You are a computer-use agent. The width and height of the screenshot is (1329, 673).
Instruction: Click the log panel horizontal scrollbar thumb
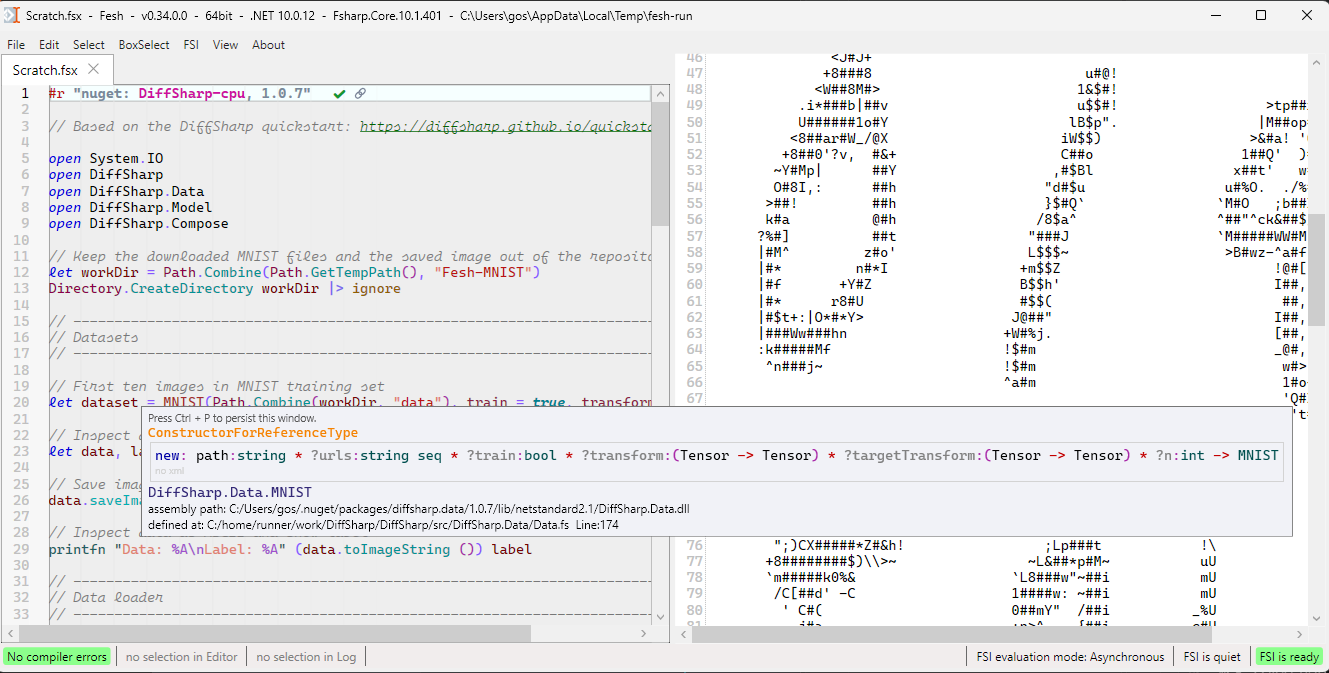pos(950,633)
